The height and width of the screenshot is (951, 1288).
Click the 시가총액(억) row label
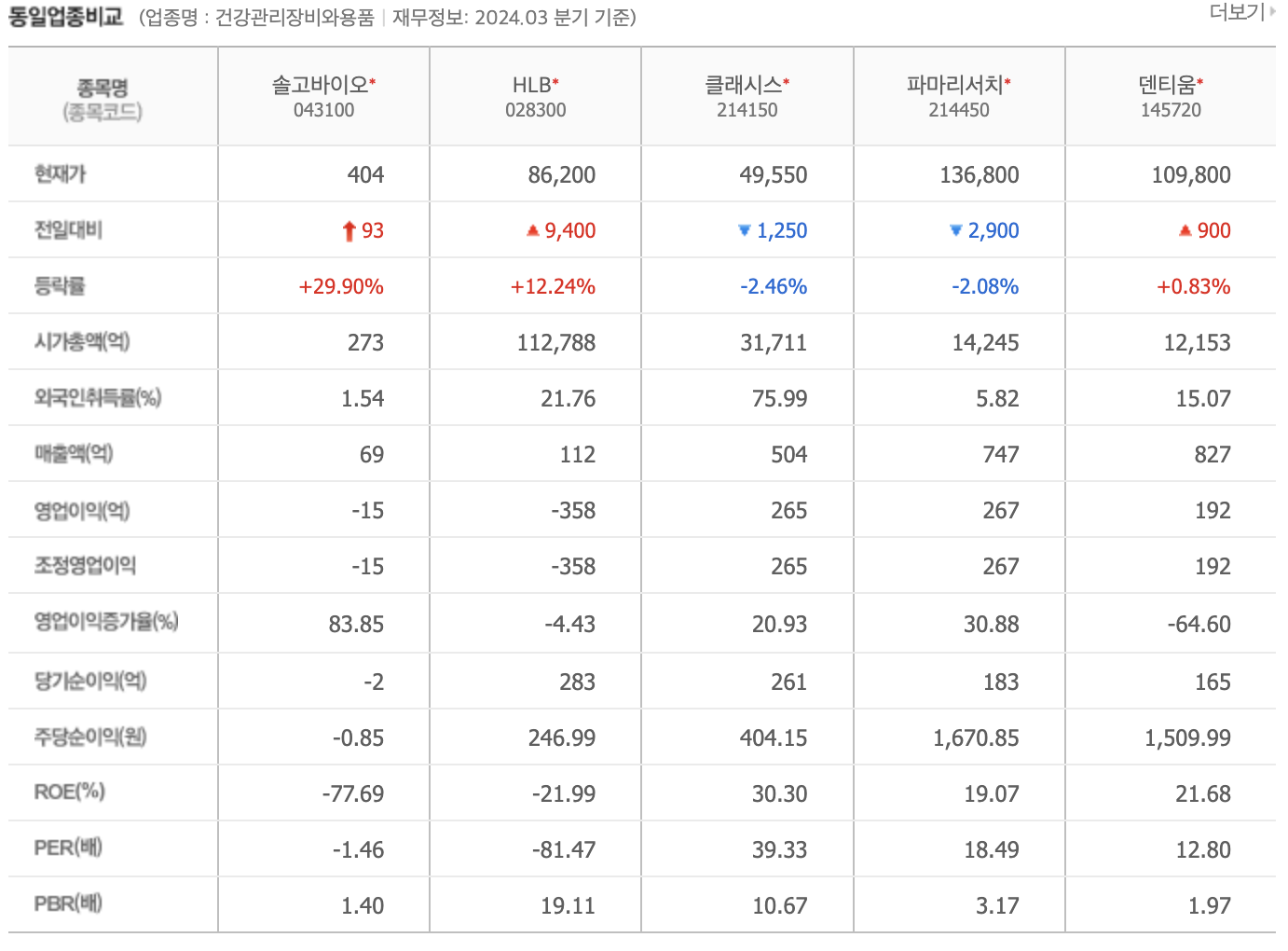(82, 342)
